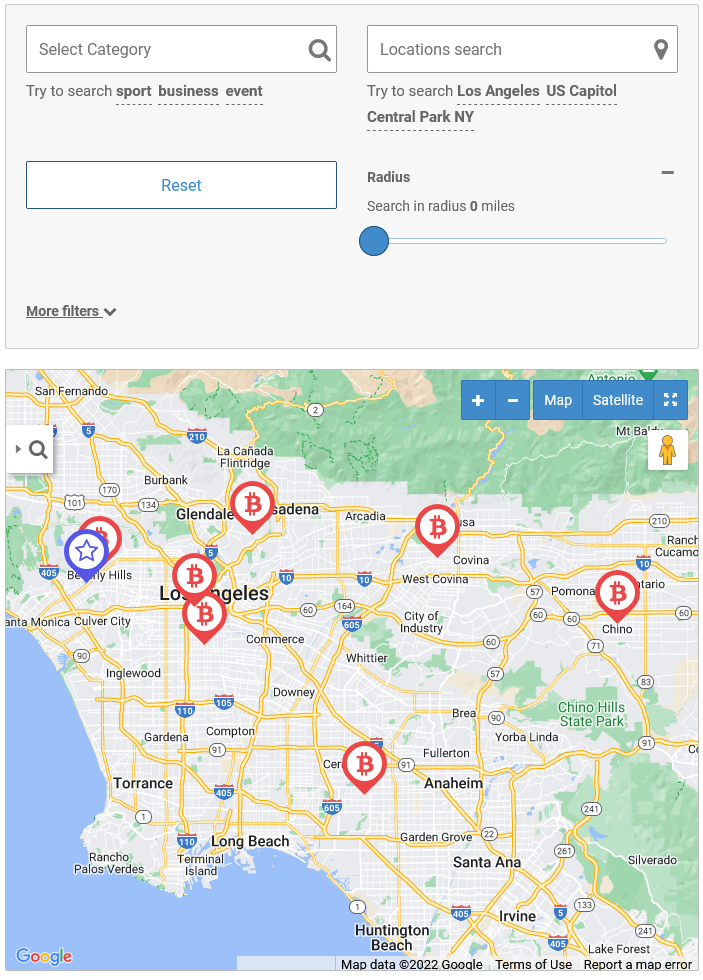
Task: Click the location pin icon in Locations search
Action: coord(661,49)
